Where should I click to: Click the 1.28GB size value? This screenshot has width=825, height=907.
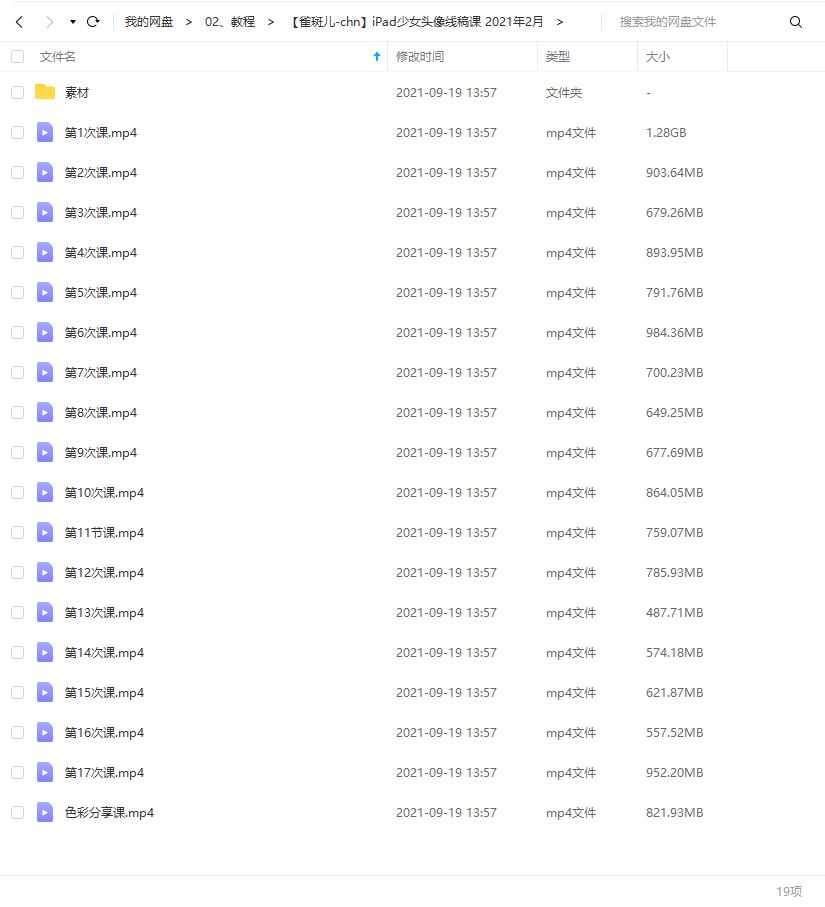coord(666,132)
